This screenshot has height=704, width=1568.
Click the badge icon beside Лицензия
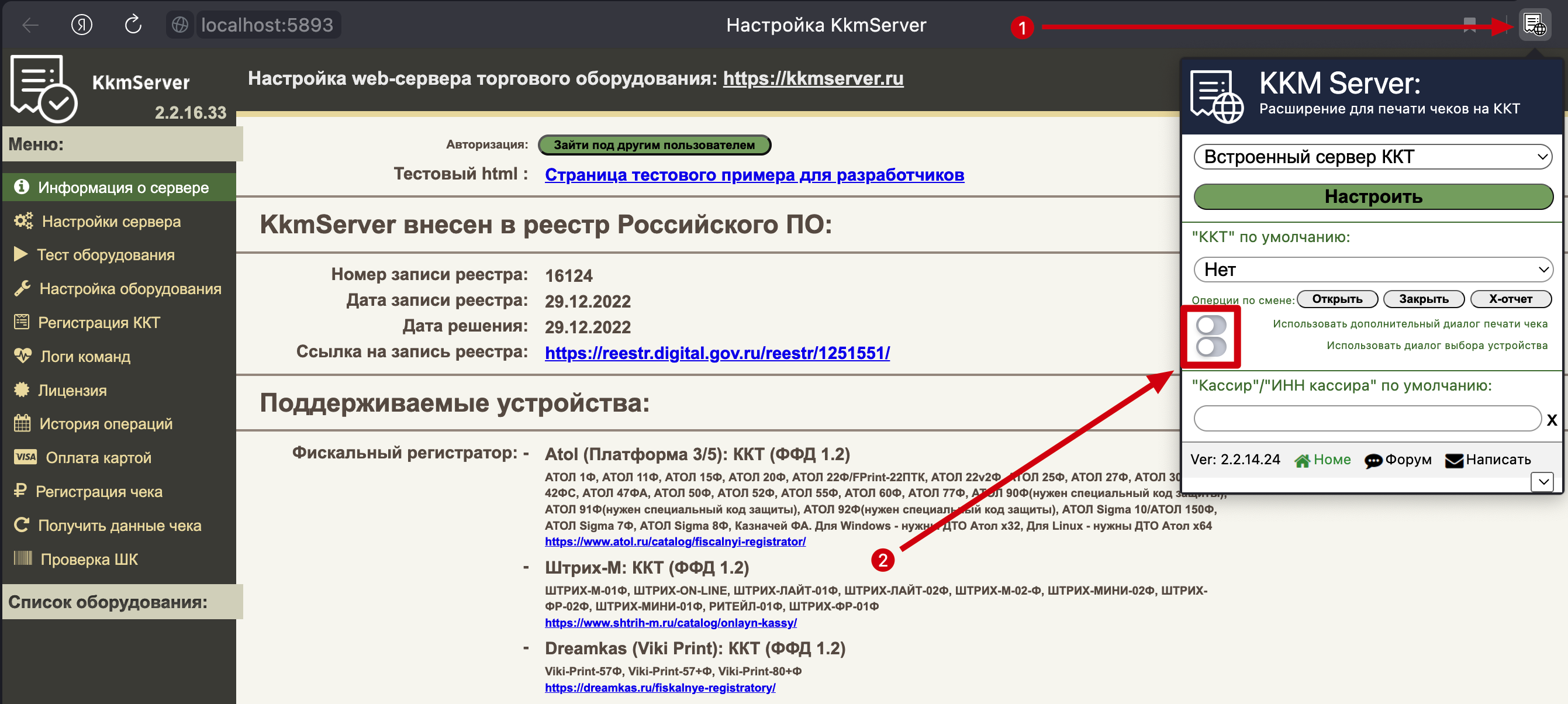pyautogui.click(x=22, y=390)
